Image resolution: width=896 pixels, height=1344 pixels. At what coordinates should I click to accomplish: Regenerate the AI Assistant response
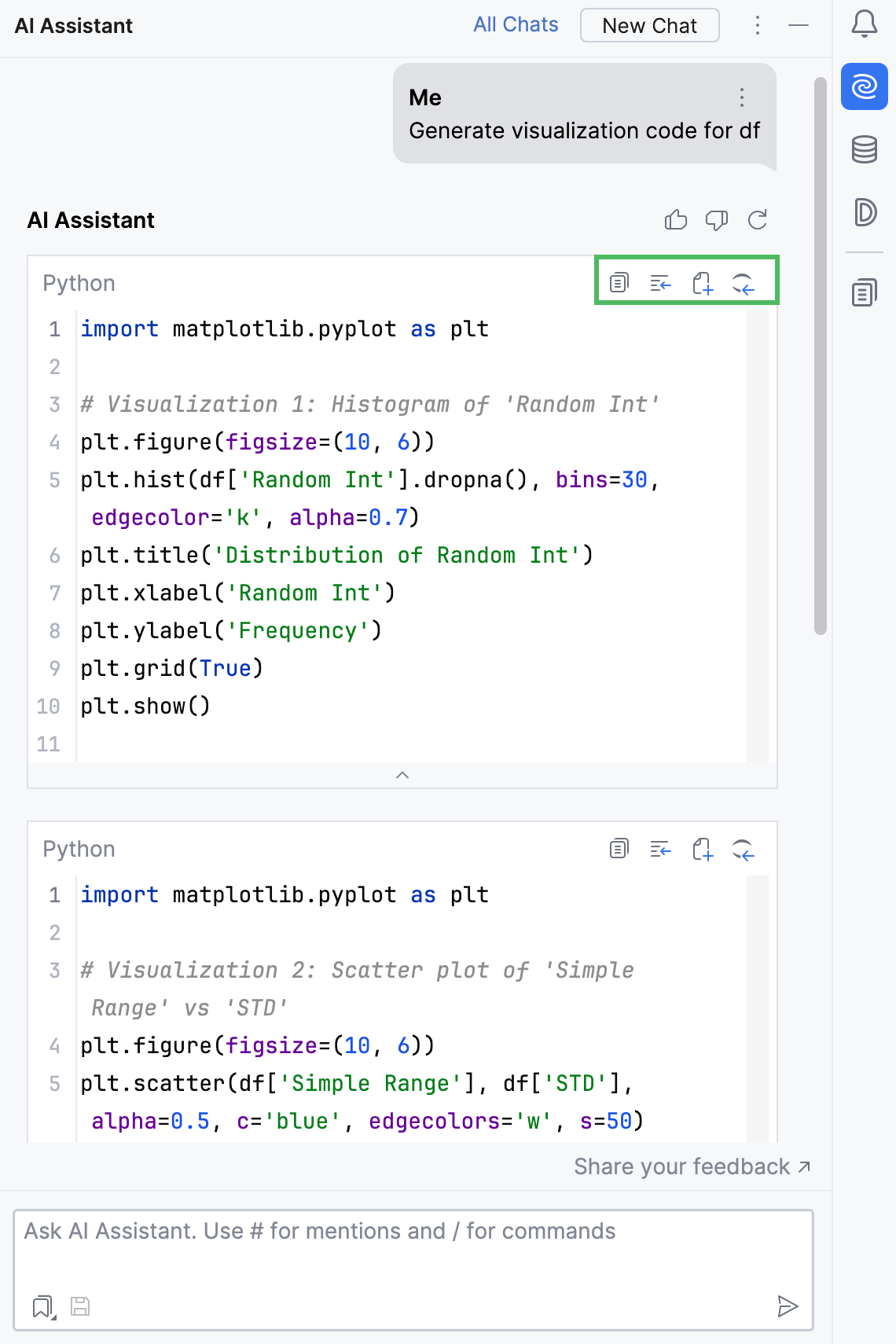point(758,220)
